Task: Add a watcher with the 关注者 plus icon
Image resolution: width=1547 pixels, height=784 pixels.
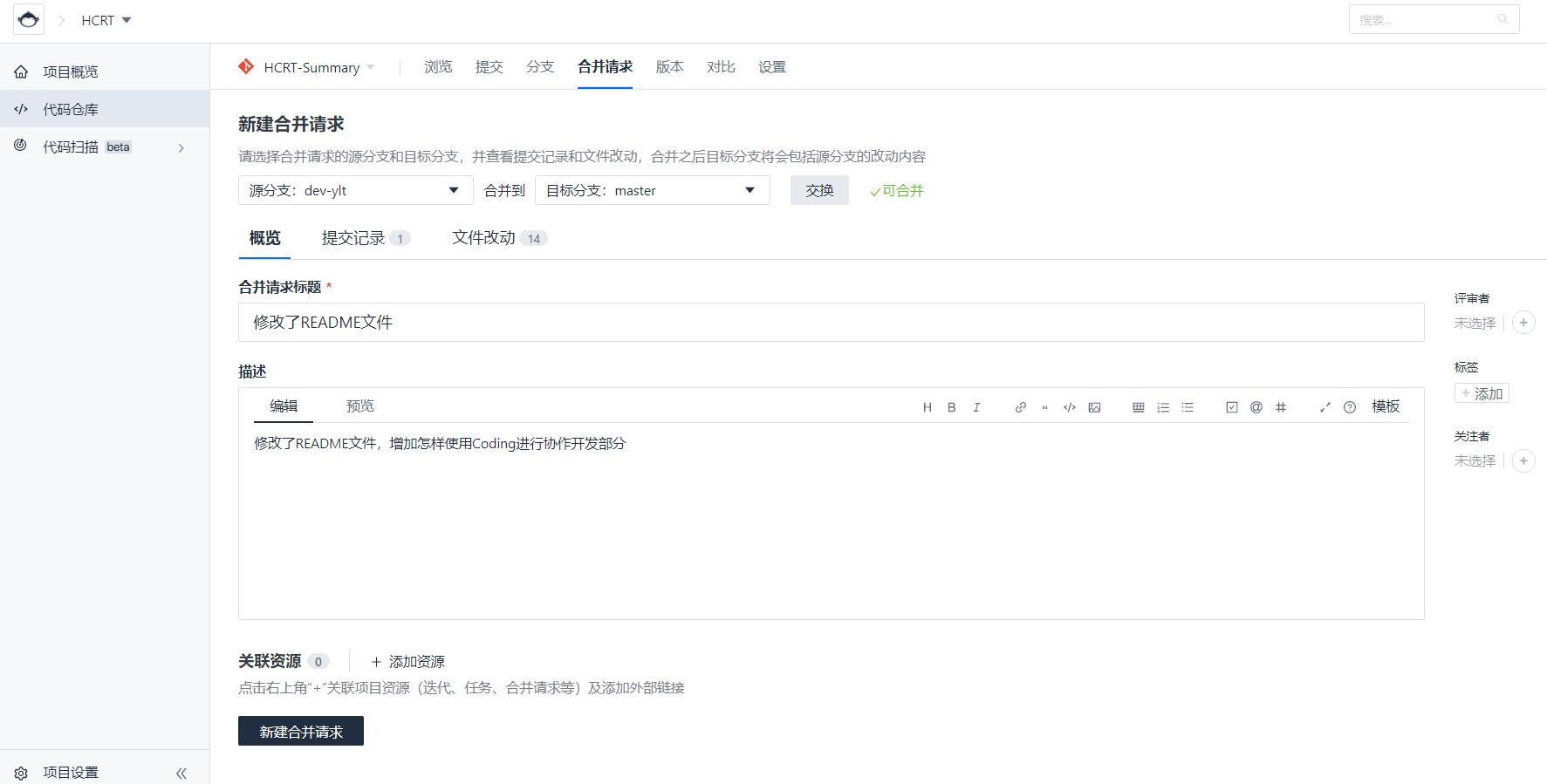Action: click(x=1523, y=460)
